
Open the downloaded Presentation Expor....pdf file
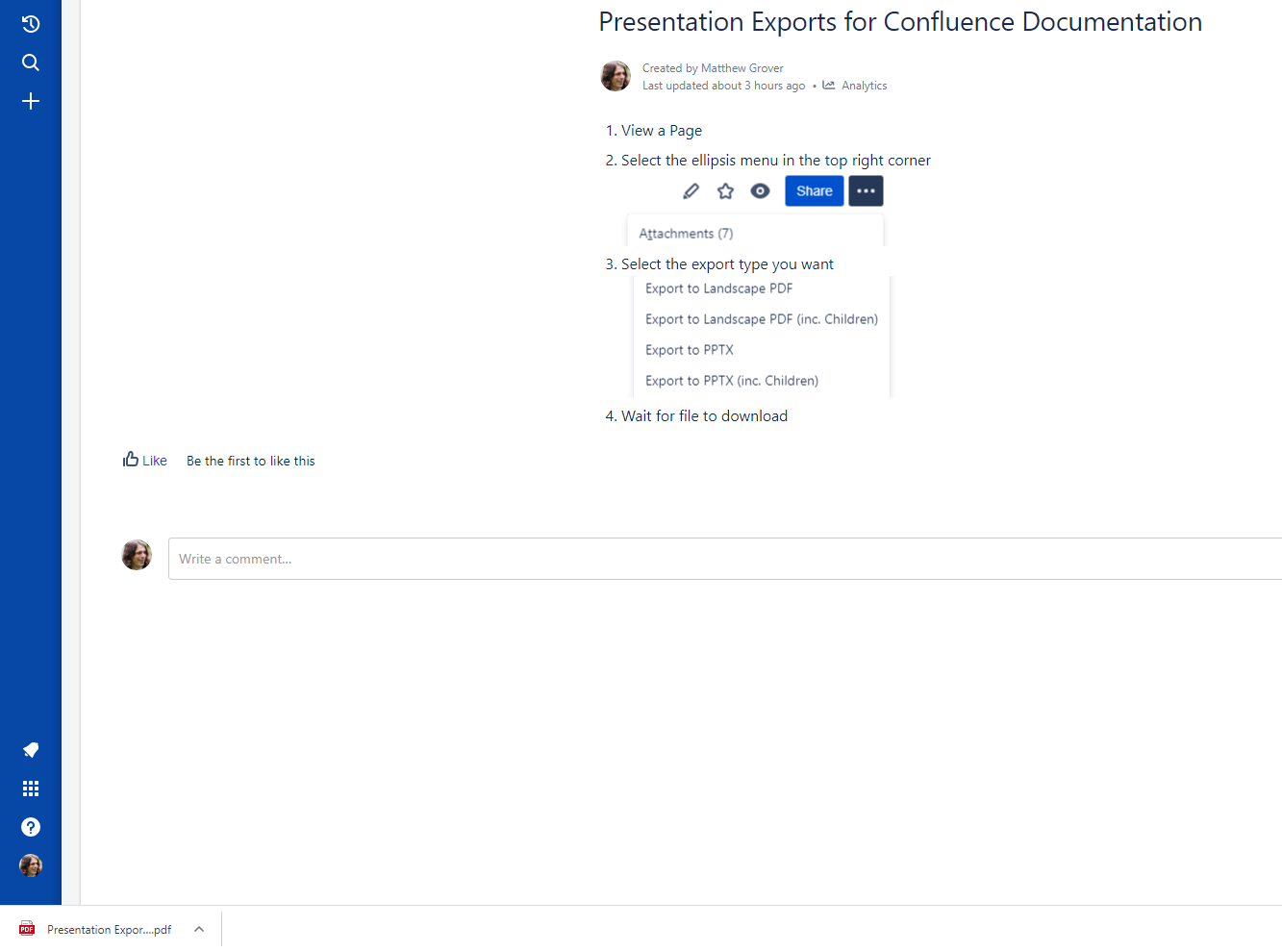coord(109,930)
